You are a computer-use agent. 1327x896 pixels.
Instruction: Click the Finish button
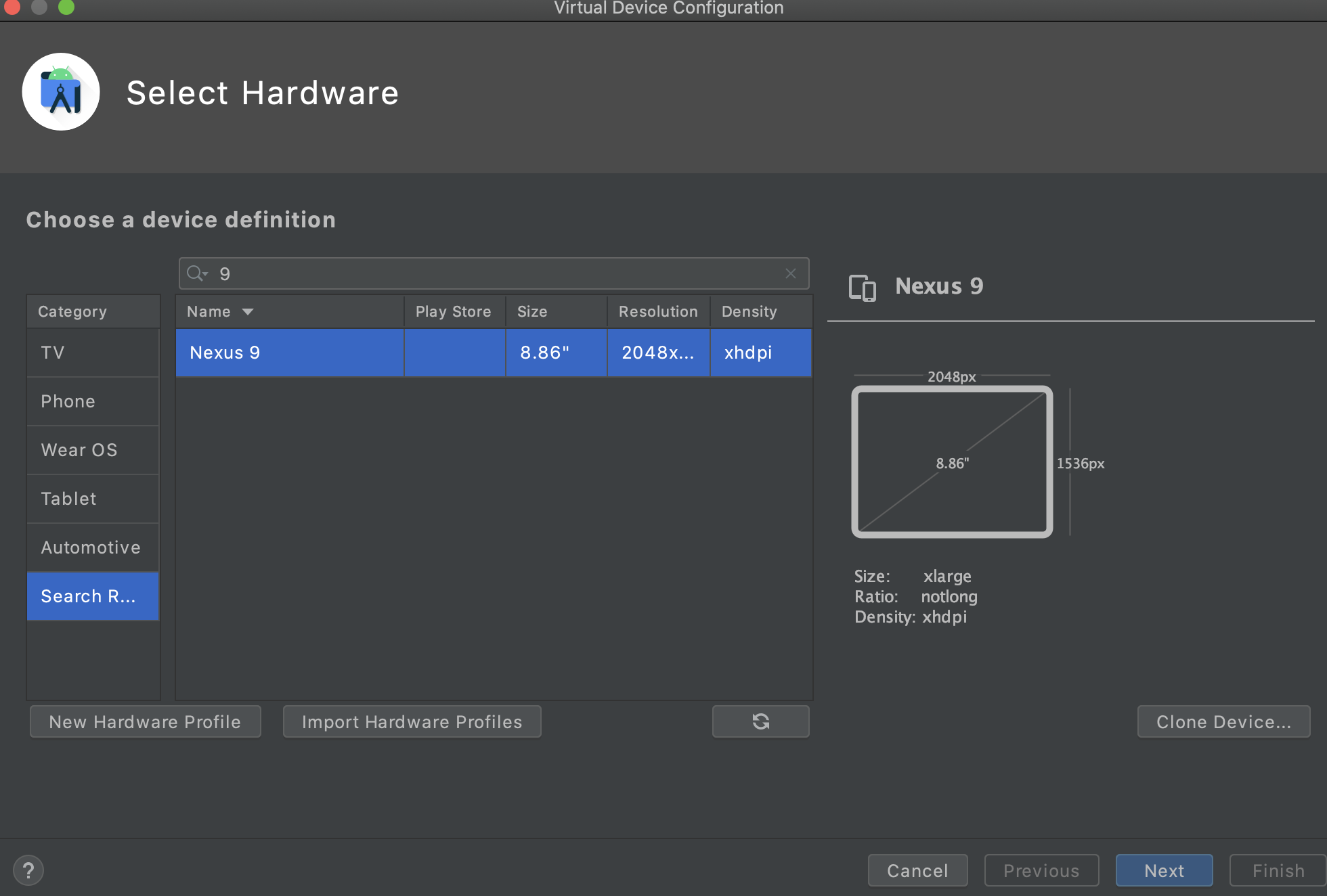click(x=1278, y=870)
